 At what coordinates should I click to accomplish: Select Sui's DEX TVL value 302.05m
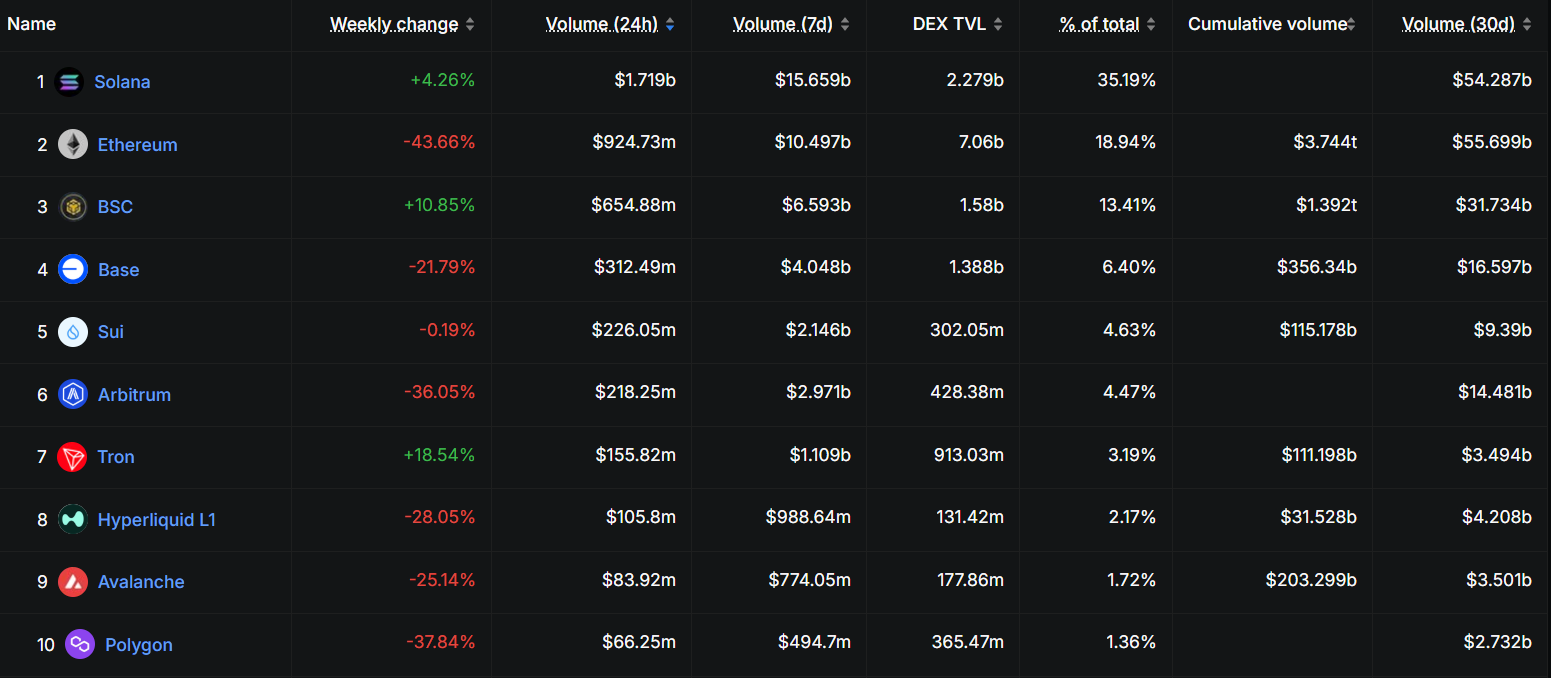(x=967, y=330)
